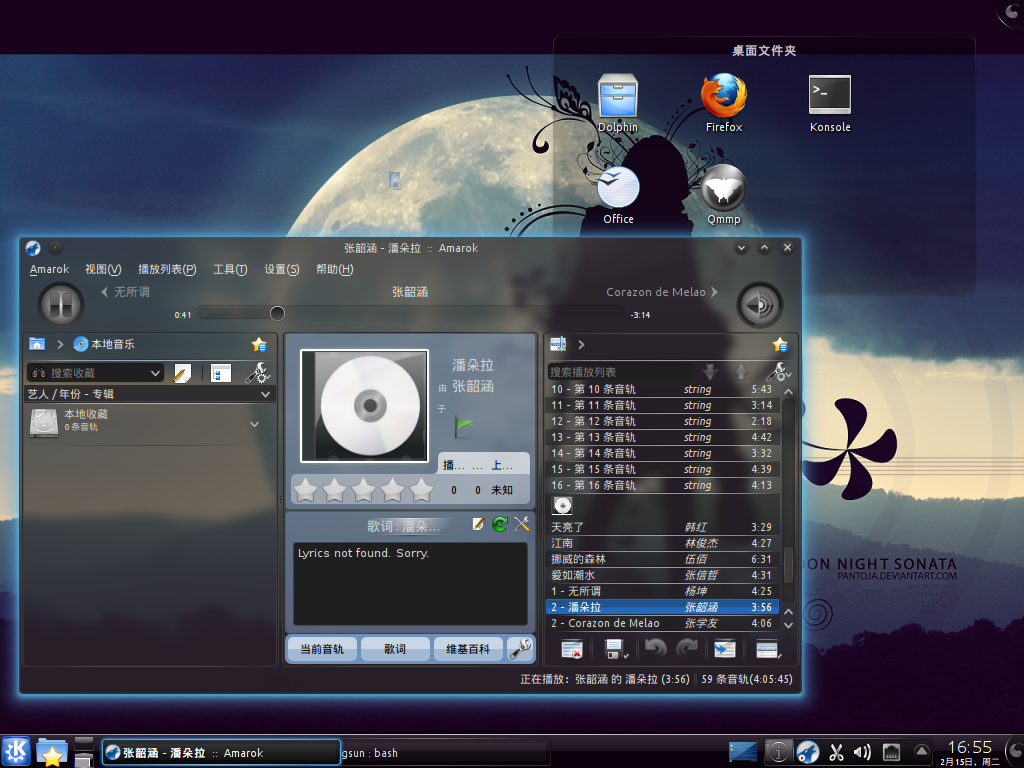This screenshot has width=1024, height=768.
Task: Jump to previous search result up arrow
Action: (x=741, y=372)
